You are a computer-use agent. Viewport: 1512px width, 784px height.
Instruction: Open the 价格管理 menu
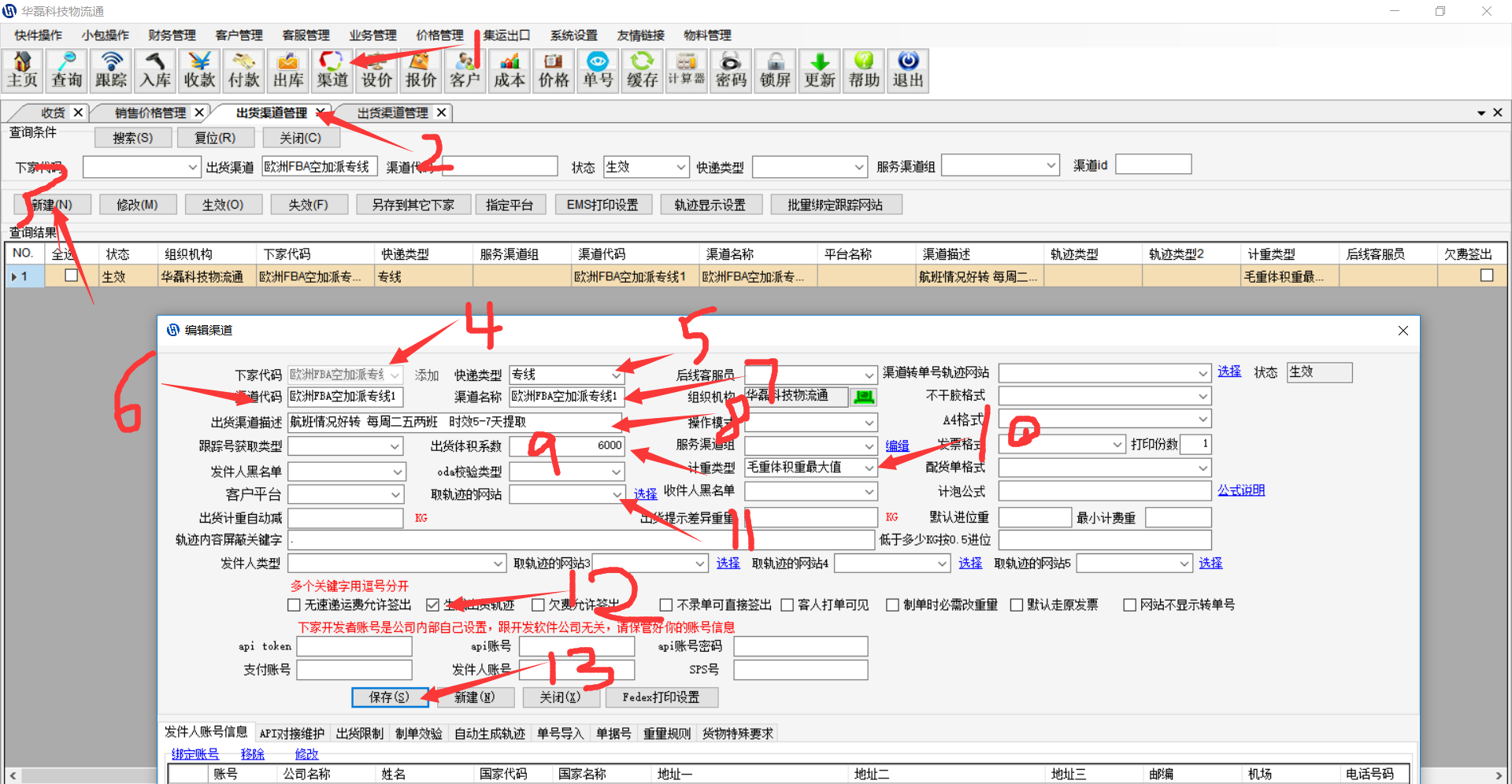(439, 35)
